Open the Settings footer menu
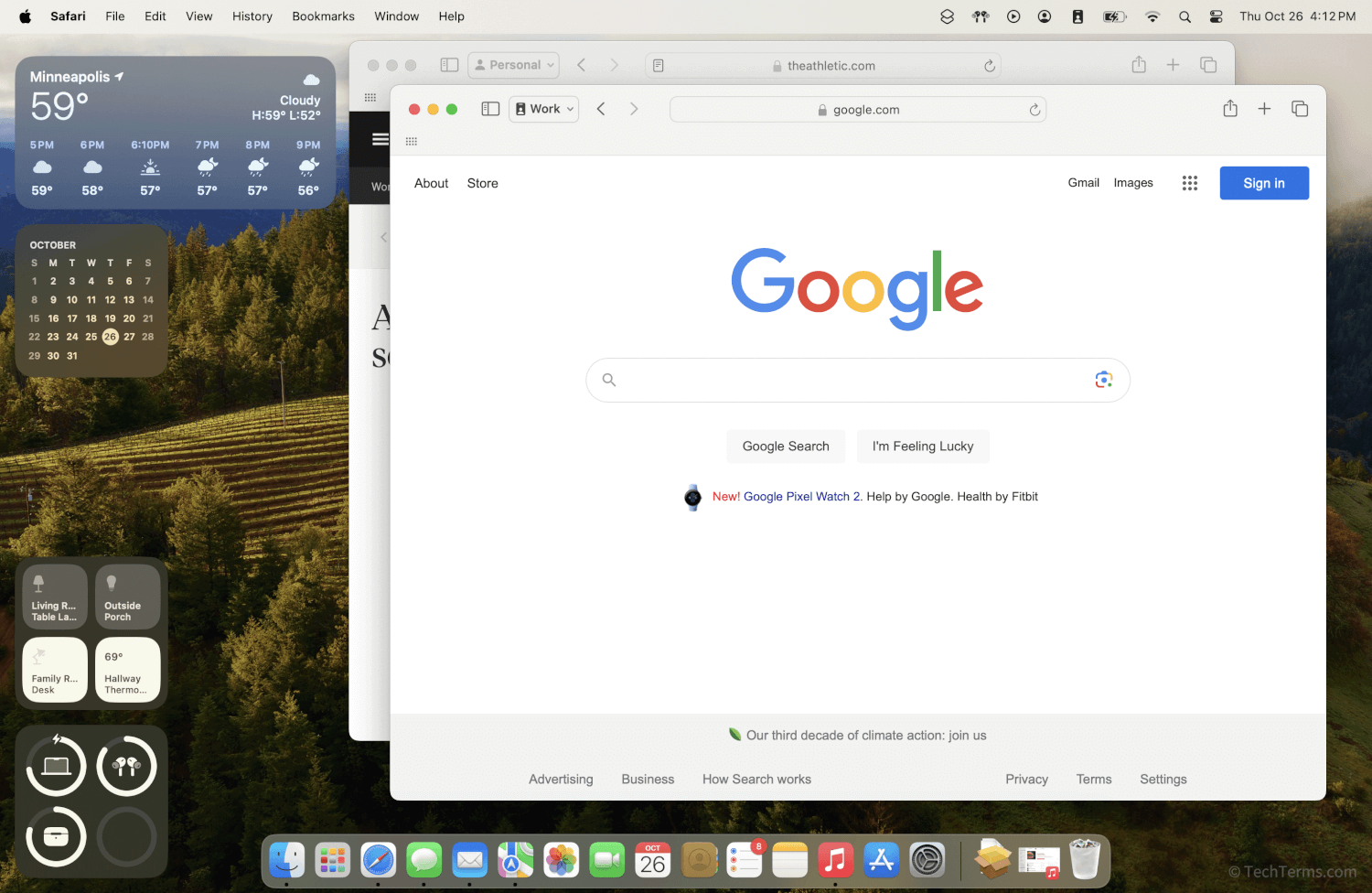1372x893 pixels. click(1163, 780)
